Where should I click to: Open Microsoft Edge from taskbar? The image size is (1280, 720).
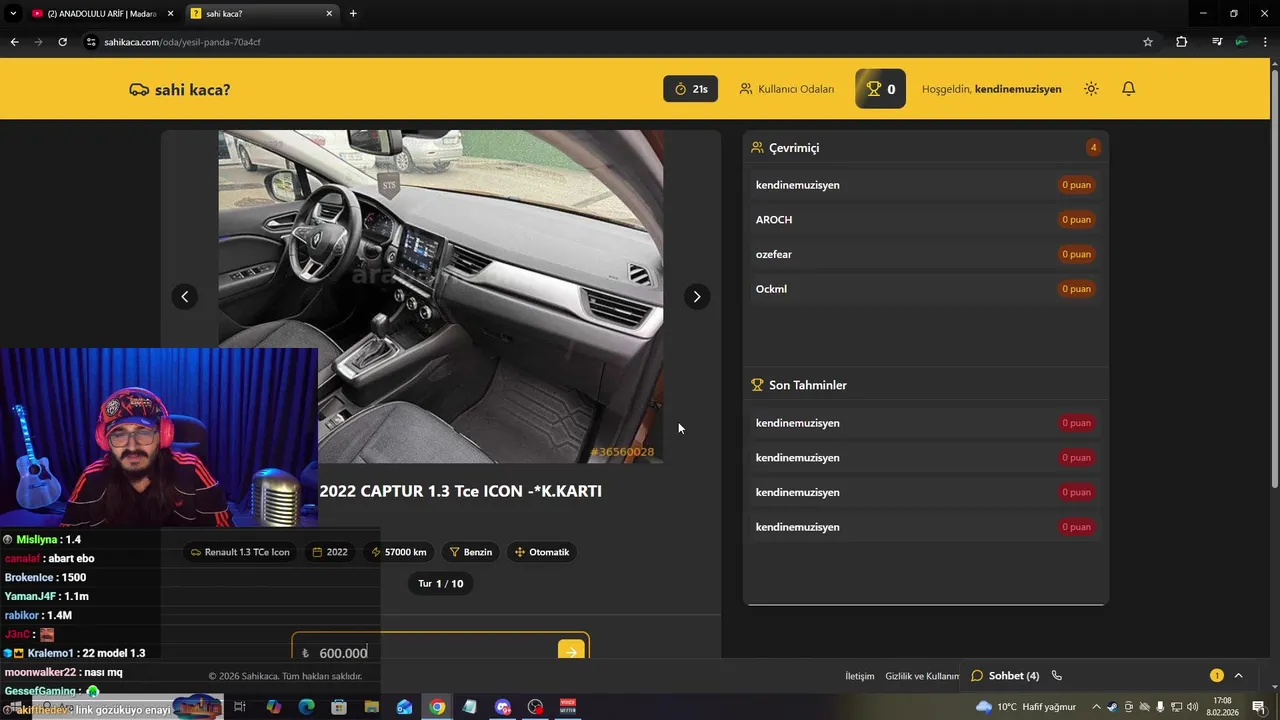pyautogui.click(x=307, y=707)
